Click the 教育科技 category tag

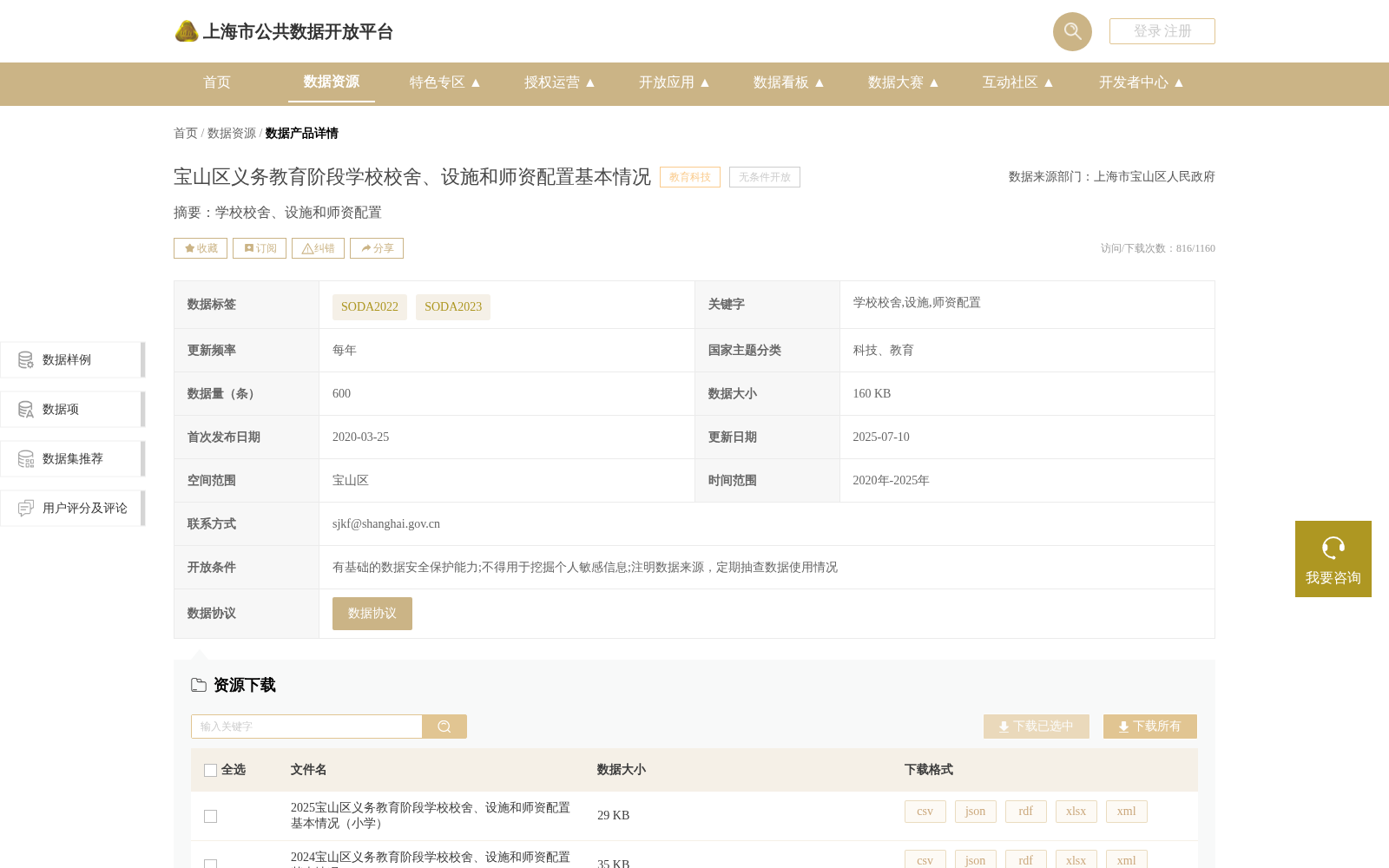[x=690, y=177]
